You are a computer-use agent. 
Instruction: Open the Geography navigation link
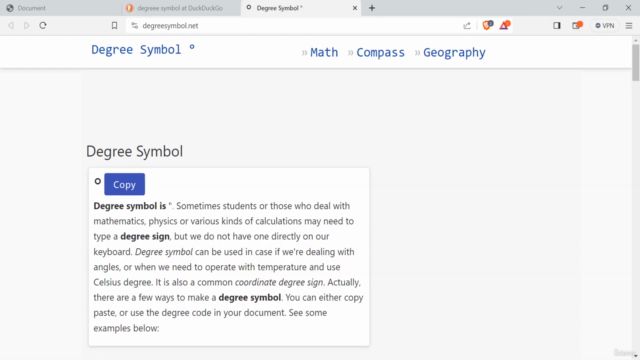pos(454,52)
